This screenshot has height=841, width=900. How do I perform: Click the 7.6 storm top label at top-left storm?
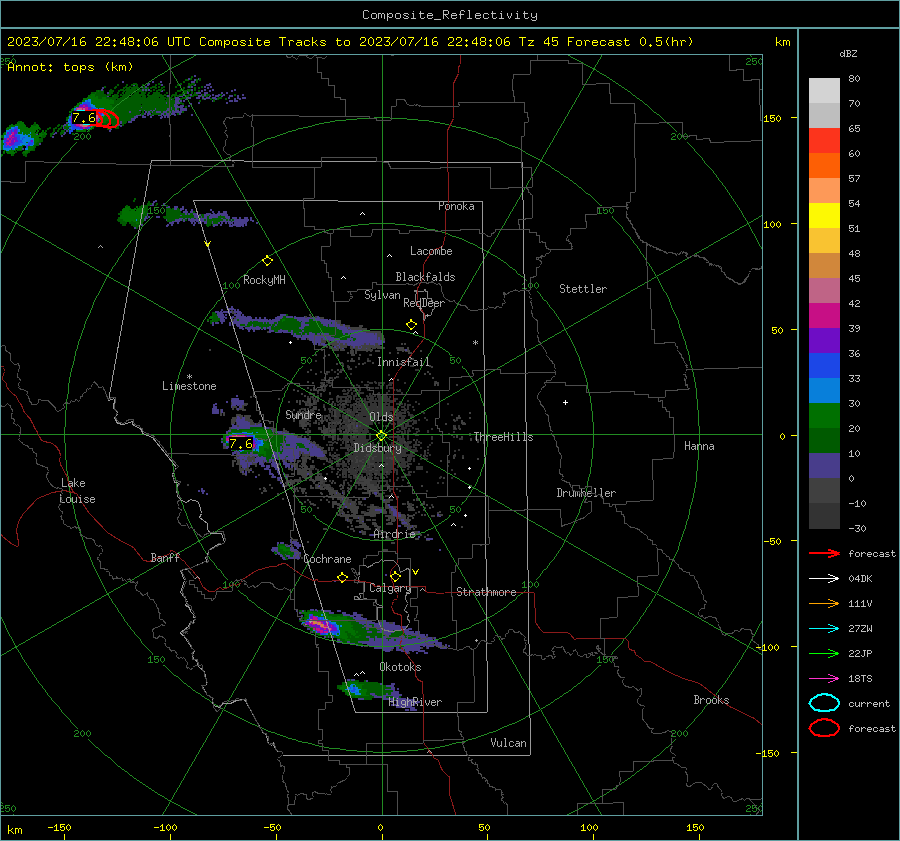pos(84,118)
